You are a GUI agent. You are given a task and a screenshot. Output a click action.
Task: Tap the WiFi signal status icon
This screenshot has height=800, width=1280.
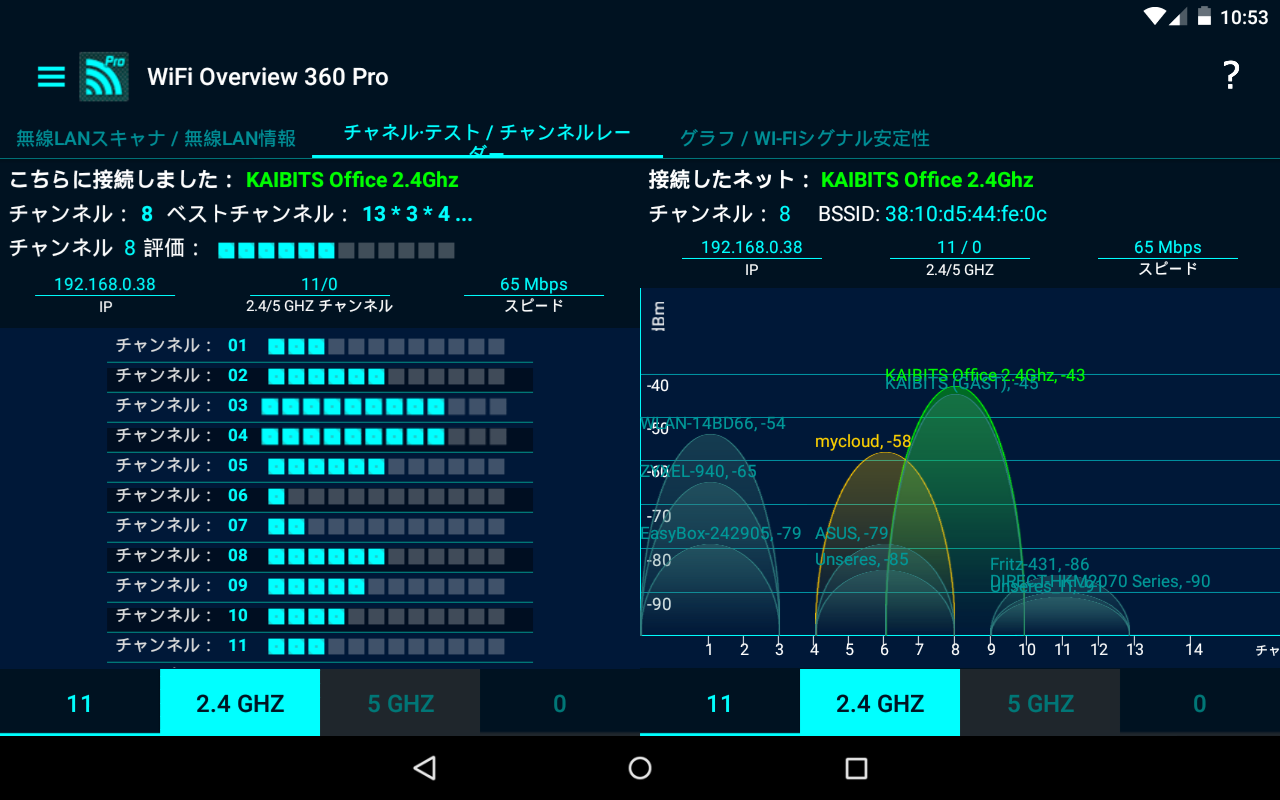[1155, 16]
